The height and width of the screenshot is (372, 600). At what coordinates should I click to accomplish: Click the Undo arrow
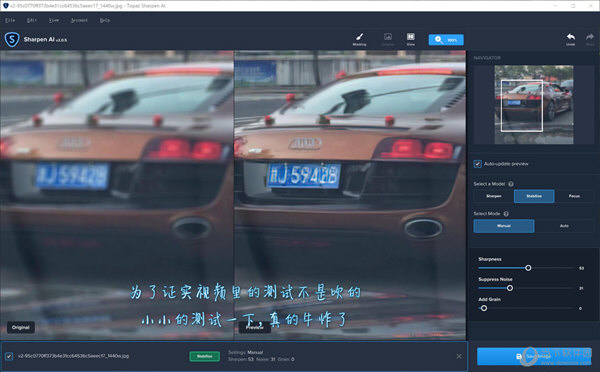pos(571,39)
